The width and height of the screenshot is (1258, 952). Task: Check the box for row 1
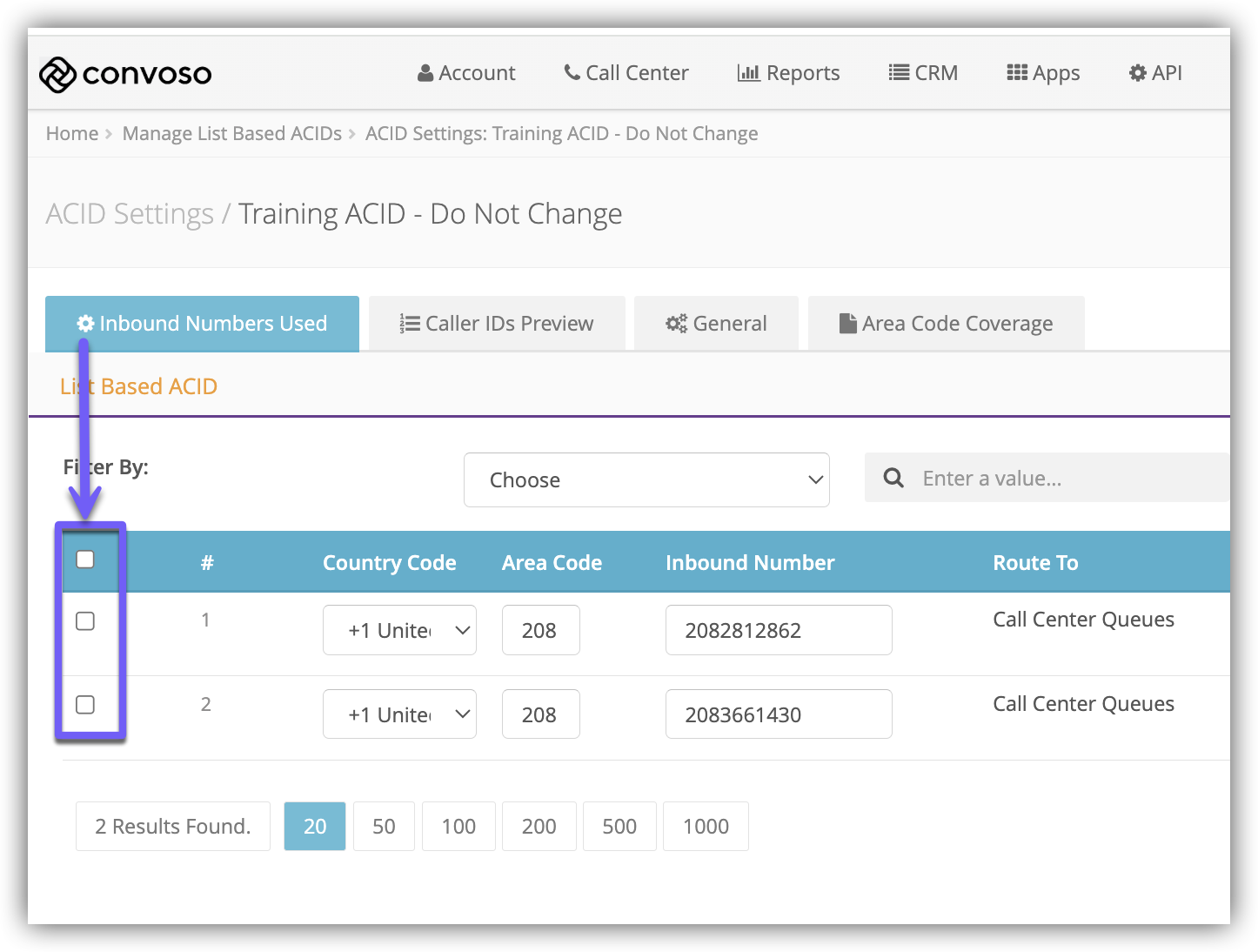pos(85,621)
